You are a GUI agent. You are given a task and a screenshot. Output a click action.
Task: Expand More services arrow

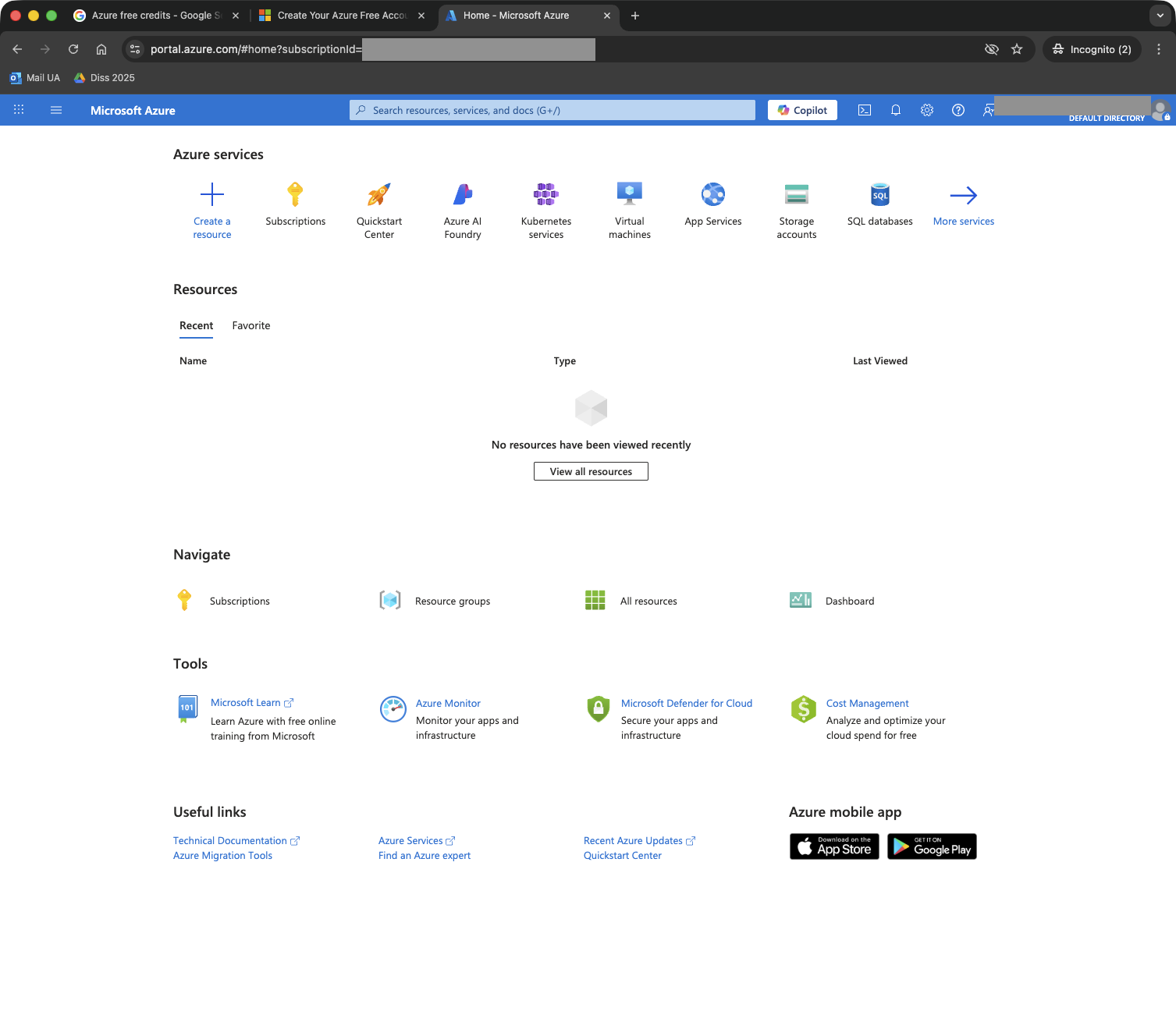click(x=964, y=195)
